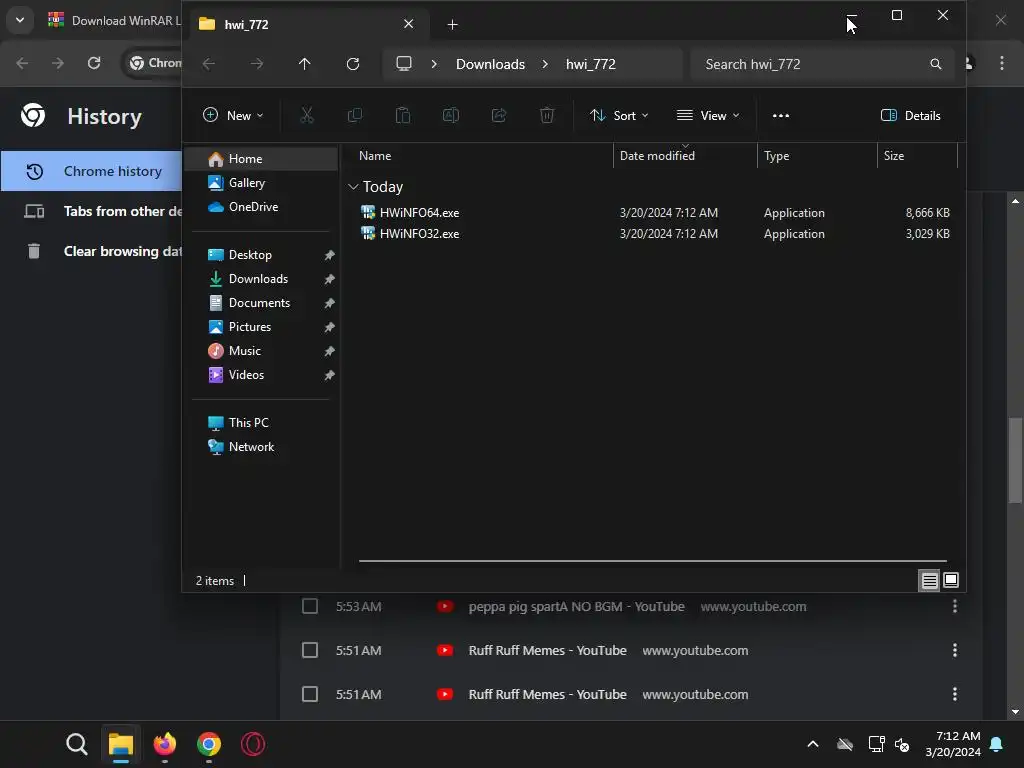Expand the chevron after Downloads in address bar

pos(545,64)
